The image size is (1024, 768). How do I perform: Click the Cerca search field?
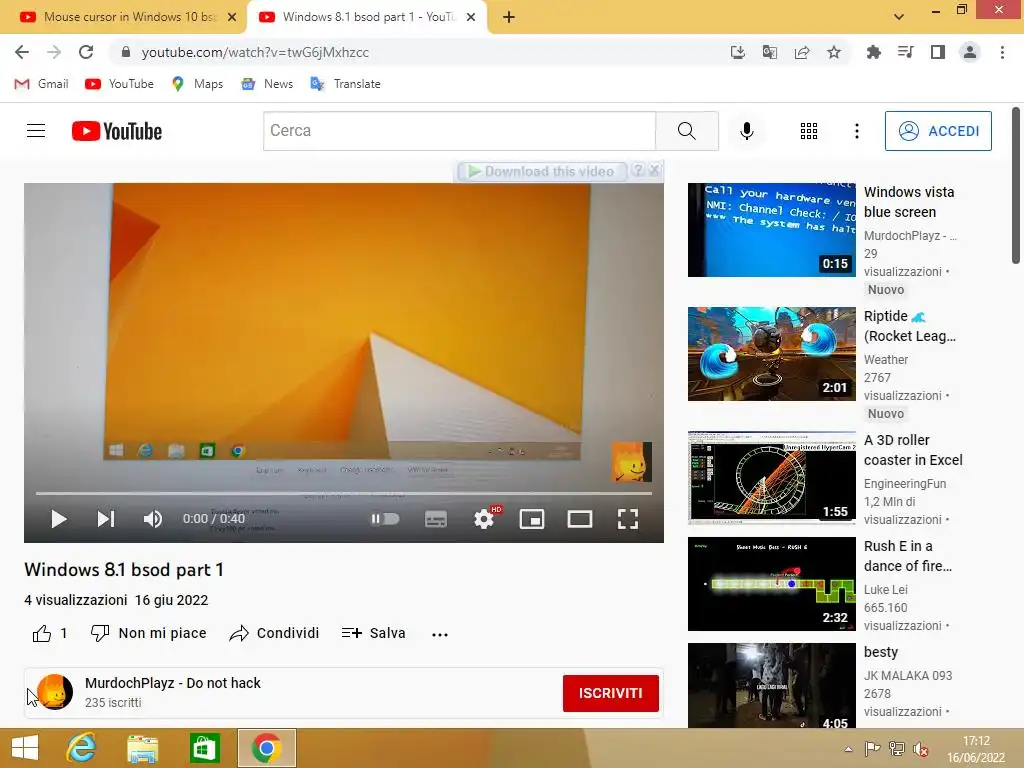point(459,131)
